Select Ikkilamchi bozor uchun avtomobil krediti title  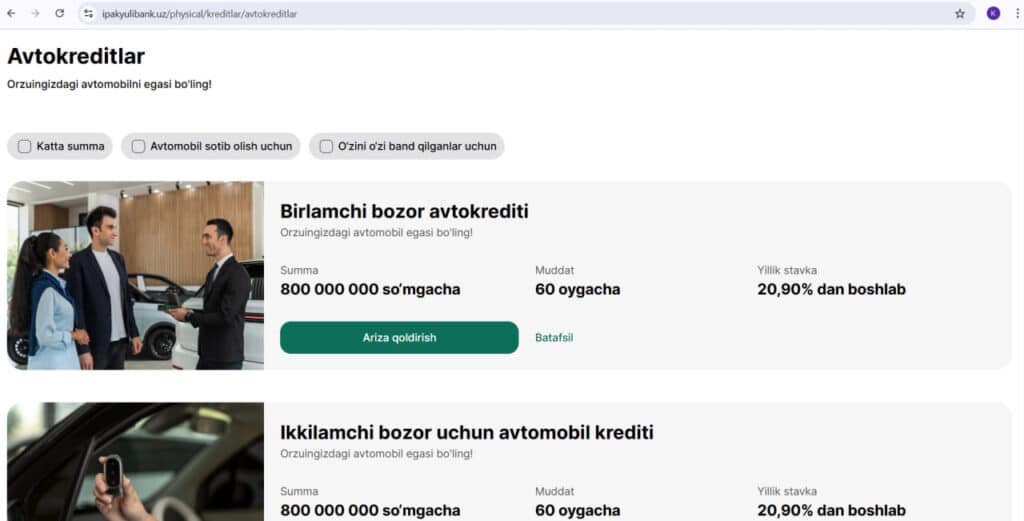point(467,432)
